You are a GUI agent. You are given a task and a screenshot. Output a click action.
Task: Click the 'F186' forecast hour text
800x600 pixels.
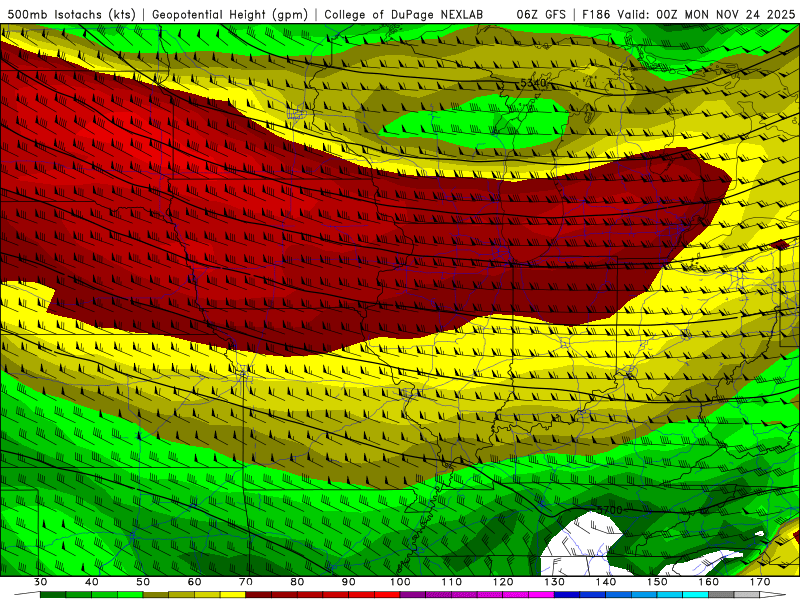coord(596,15)
